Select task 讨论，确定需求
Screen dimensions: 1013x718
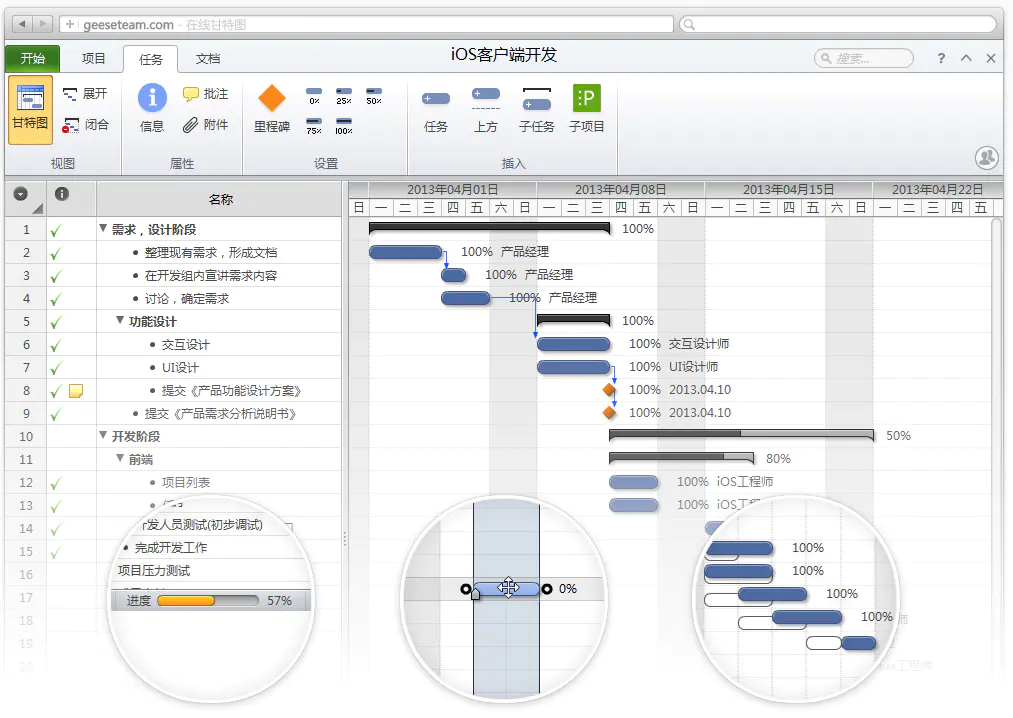[187, 299]
